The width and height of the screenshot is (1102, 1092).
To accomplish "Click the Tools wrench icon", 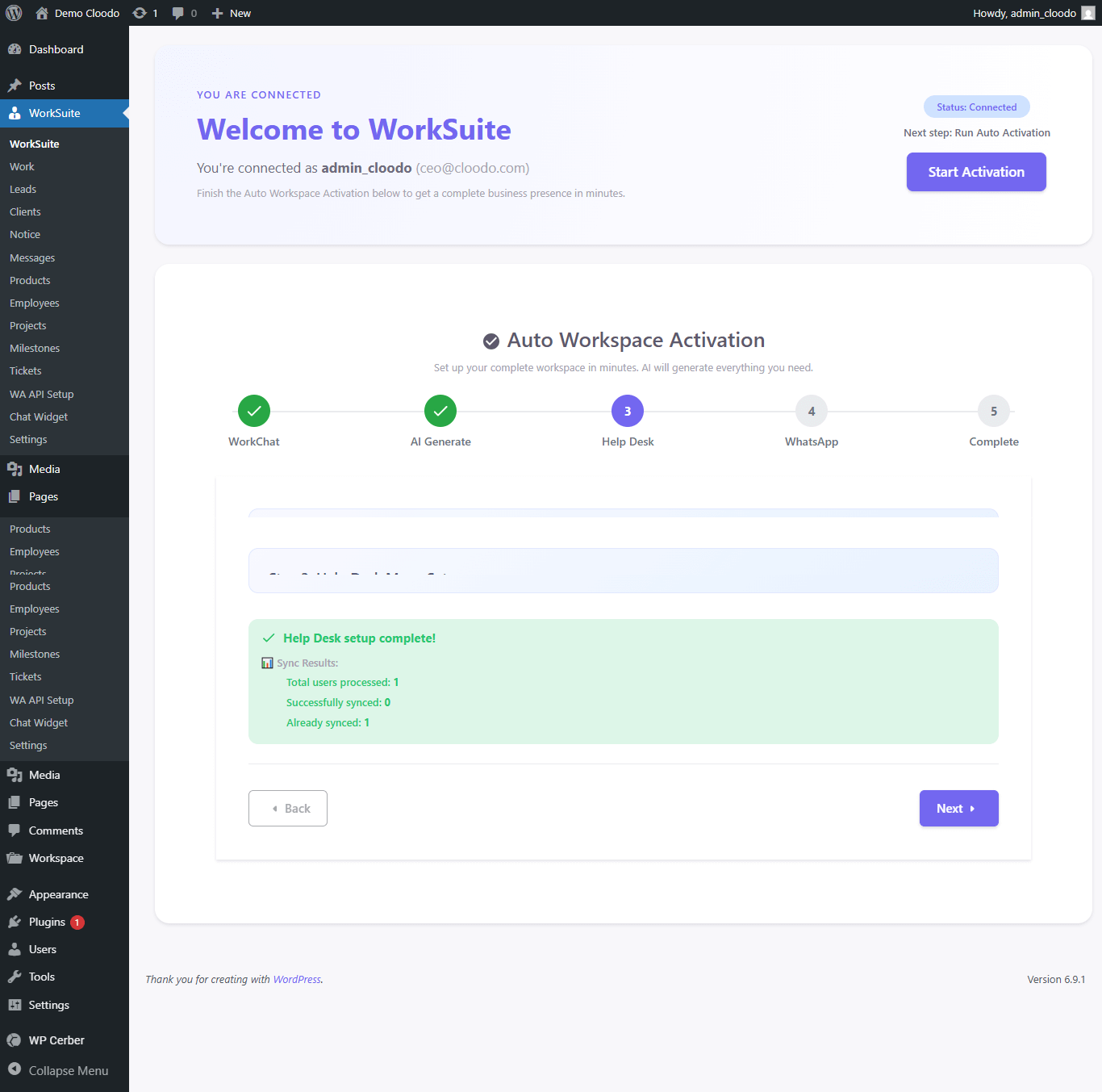I will (x=16, y=976).
